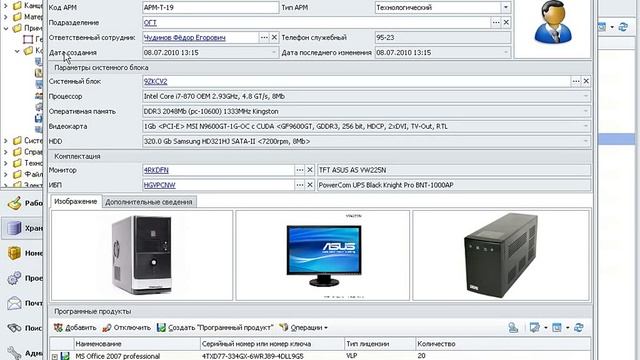
Task: Open the envelope mail sidebar section
Action: (22, 303)
